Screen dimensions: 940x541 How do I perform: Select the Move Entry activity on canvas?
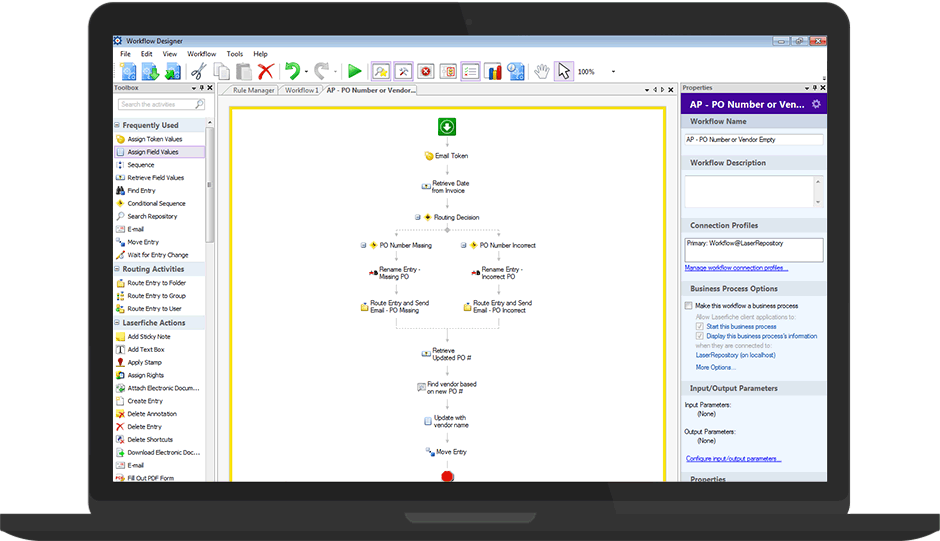tap(446, 452)
